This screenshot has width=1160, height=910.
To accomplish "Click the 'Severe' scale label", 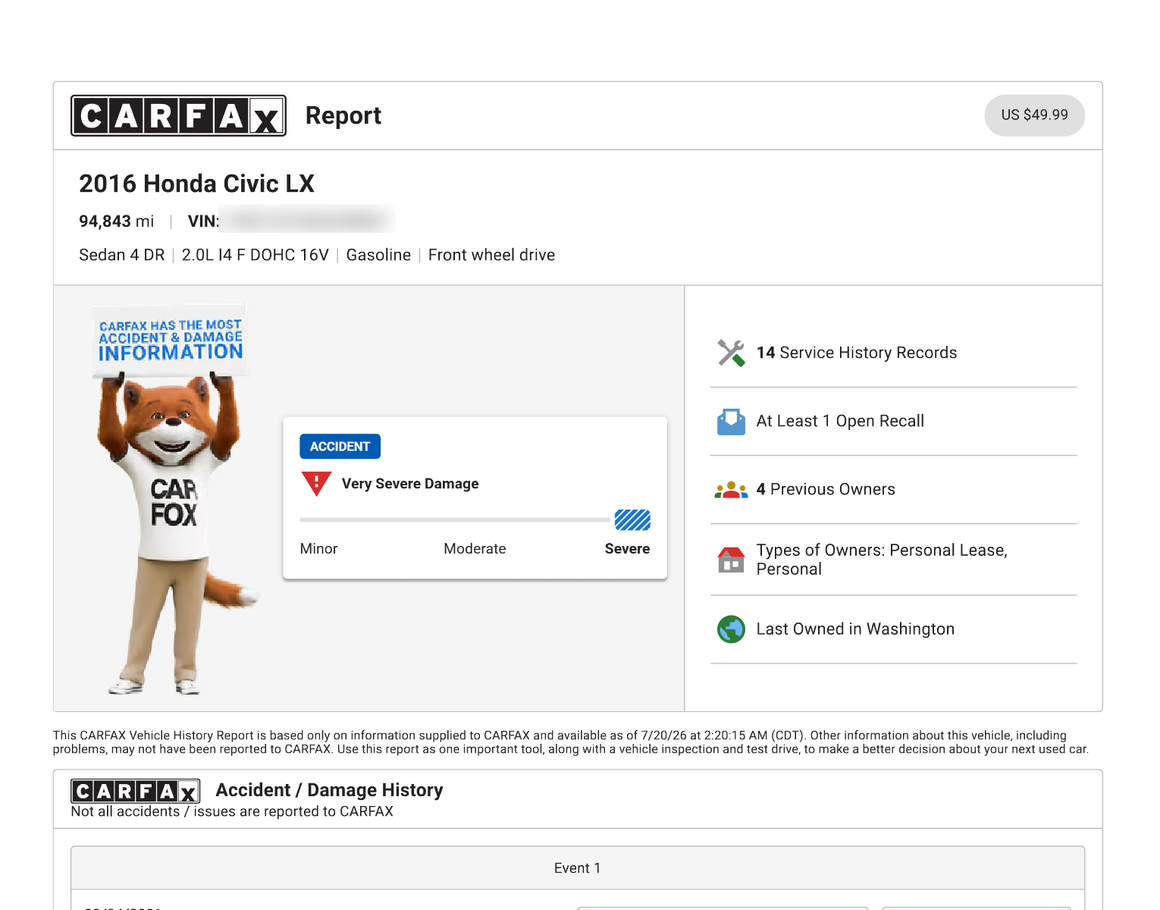I will tap(627, 549).
